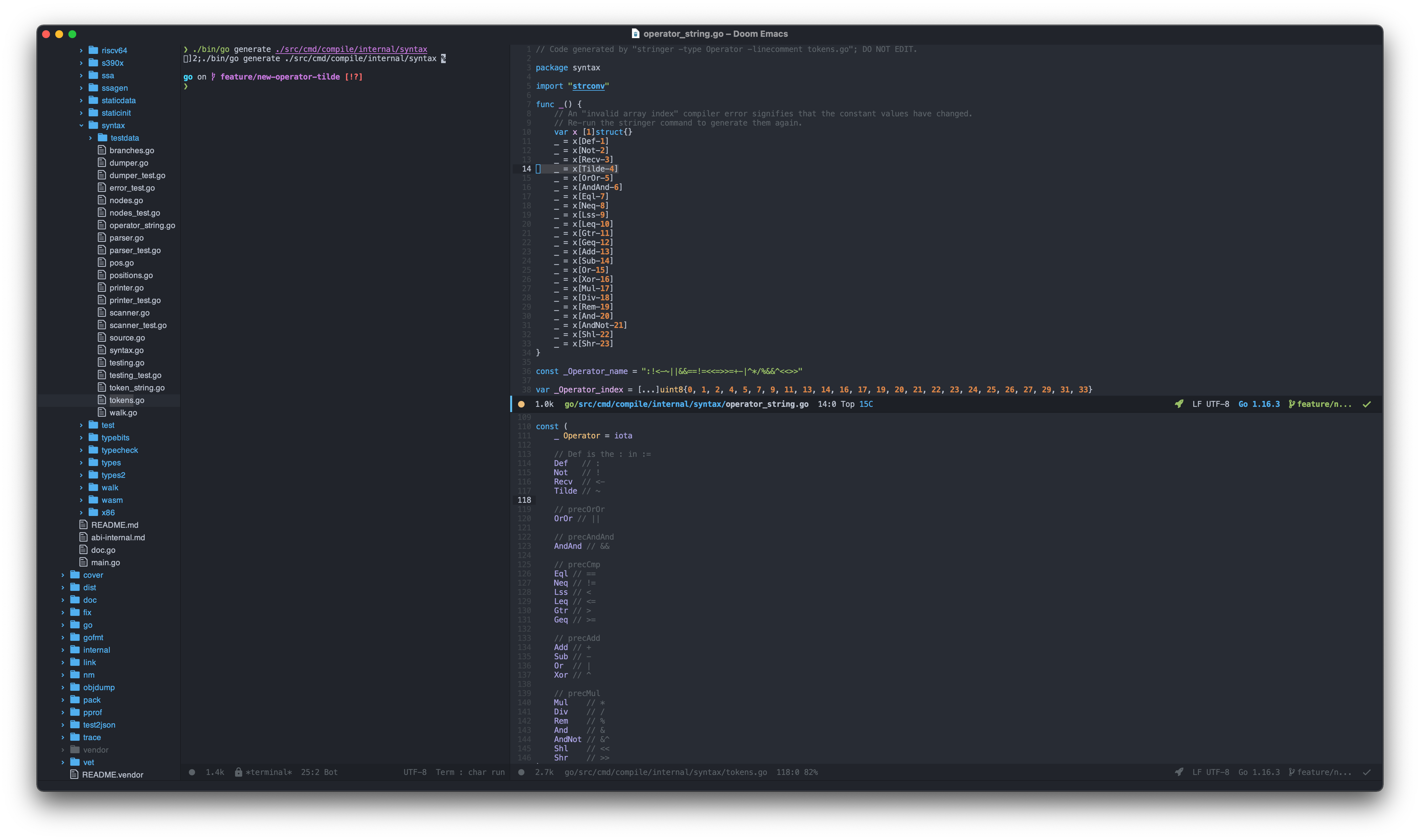Click the main.go file icon
This screenshot has height=840, width=1420.
point(84,562)
